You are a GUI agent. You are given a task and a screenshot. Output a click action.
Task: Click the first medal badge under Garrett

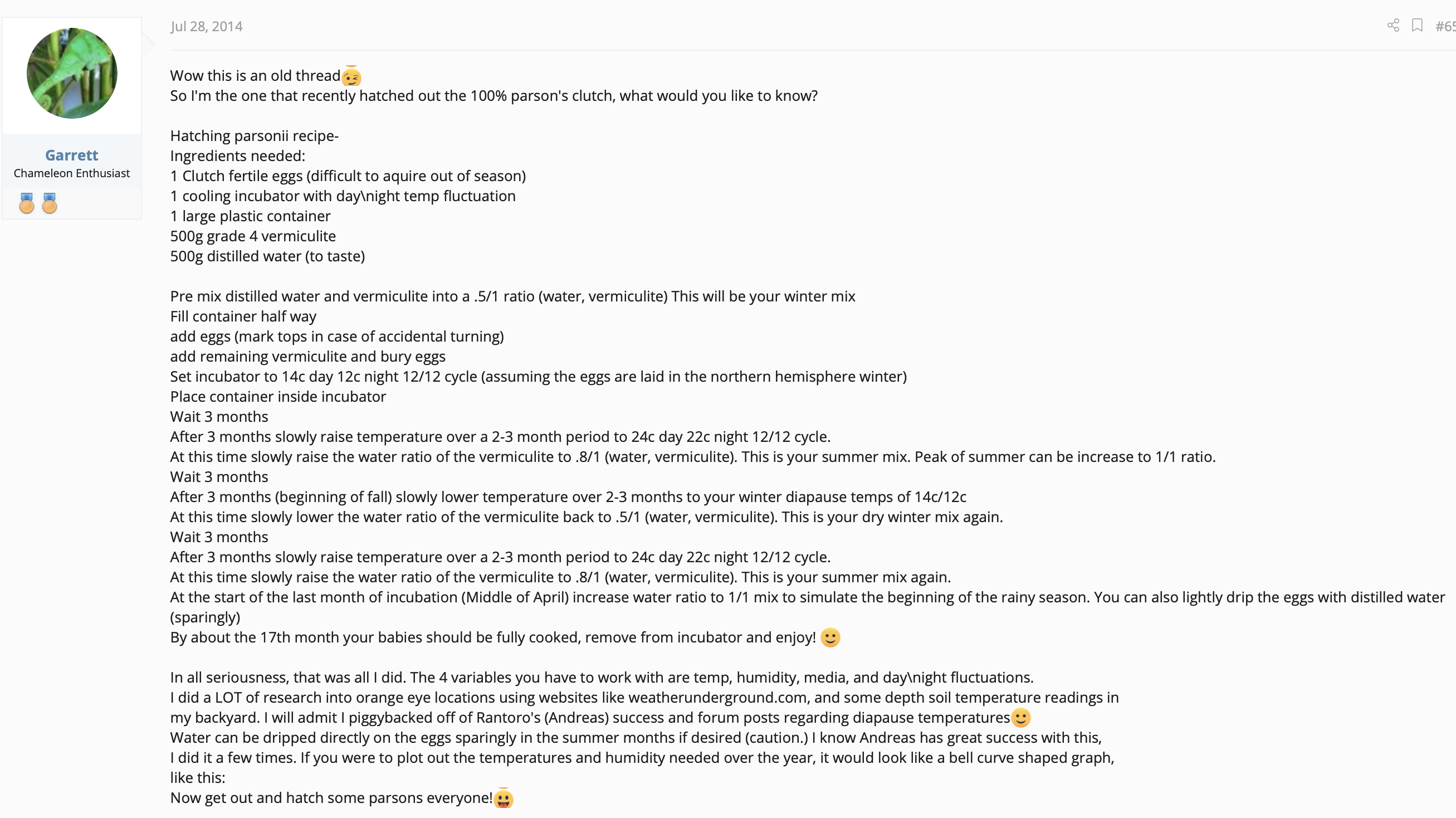(x=27, y=203)
